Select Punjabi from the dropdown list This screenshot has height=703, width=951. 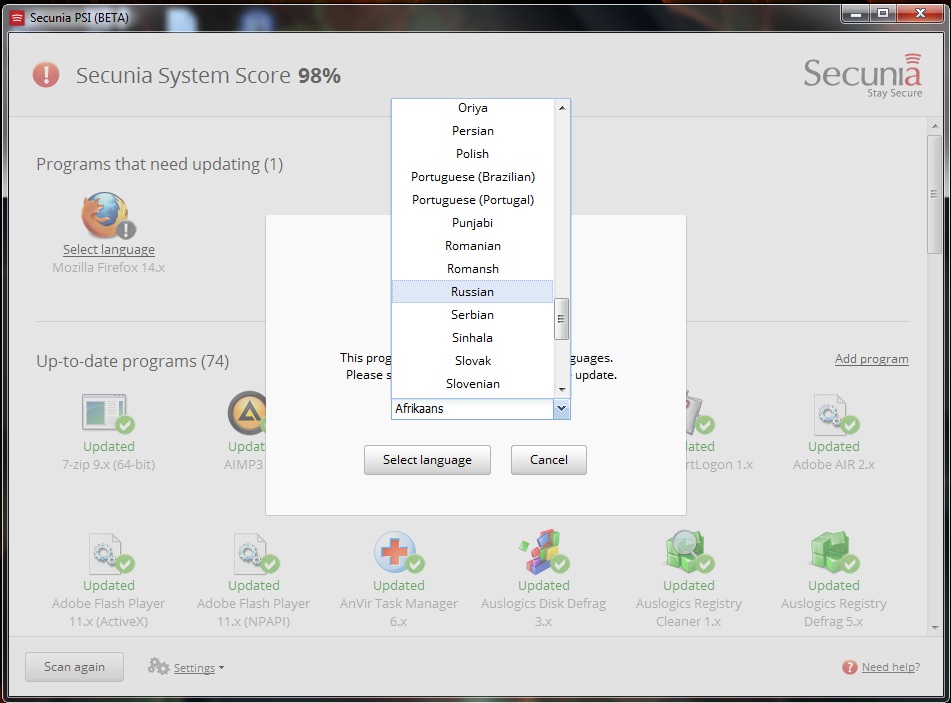point(472,223)
